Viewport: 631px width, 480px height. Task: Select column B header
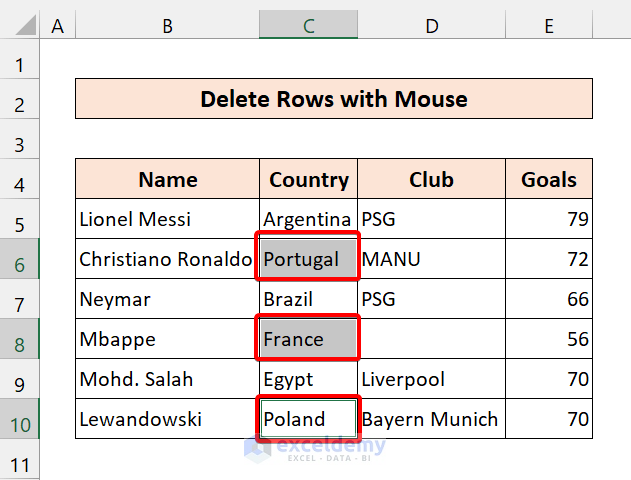pyautogui.click(x=167, y=26)
